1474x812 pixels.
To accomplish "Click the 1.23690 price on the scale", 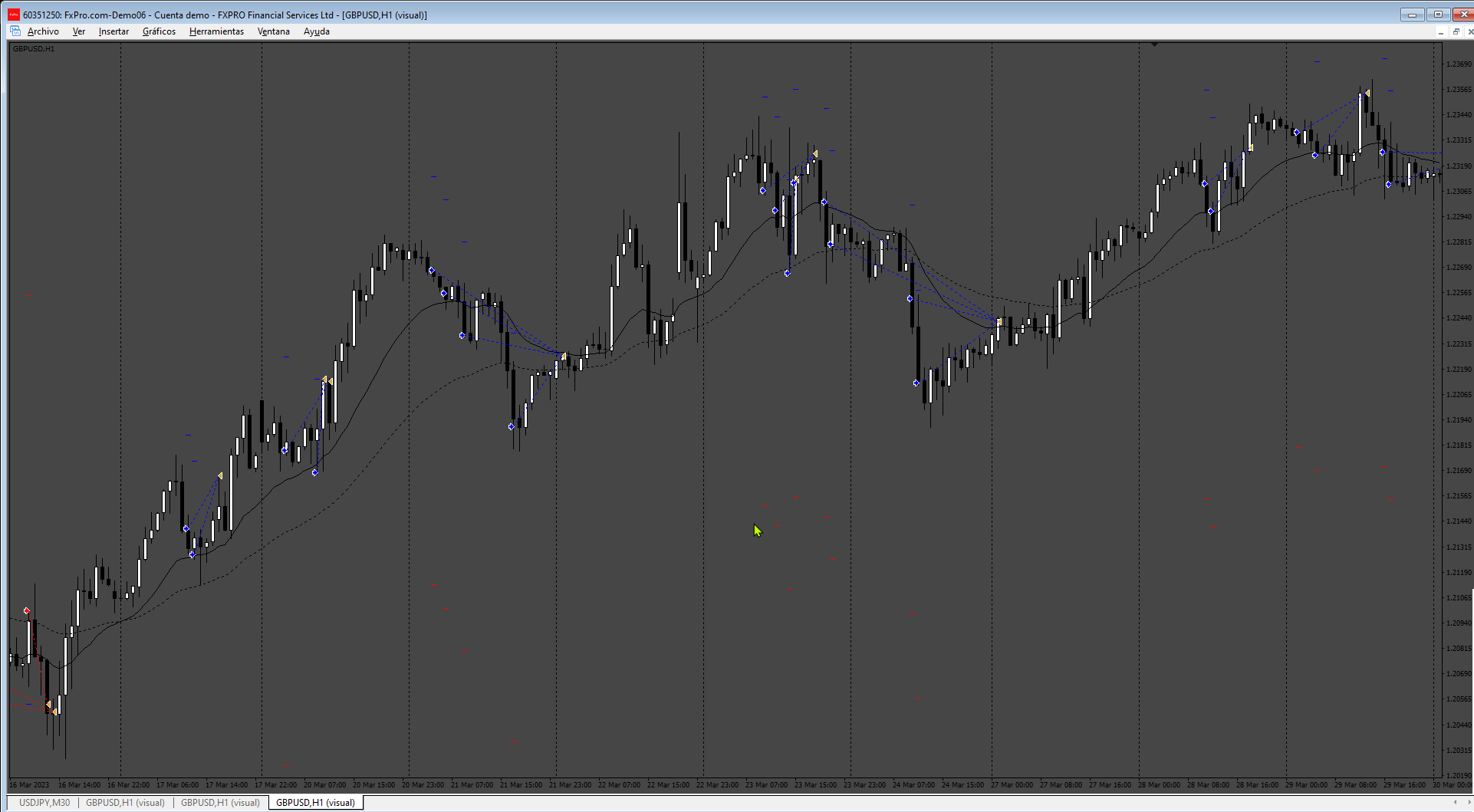I will (x=1459, y=64).
